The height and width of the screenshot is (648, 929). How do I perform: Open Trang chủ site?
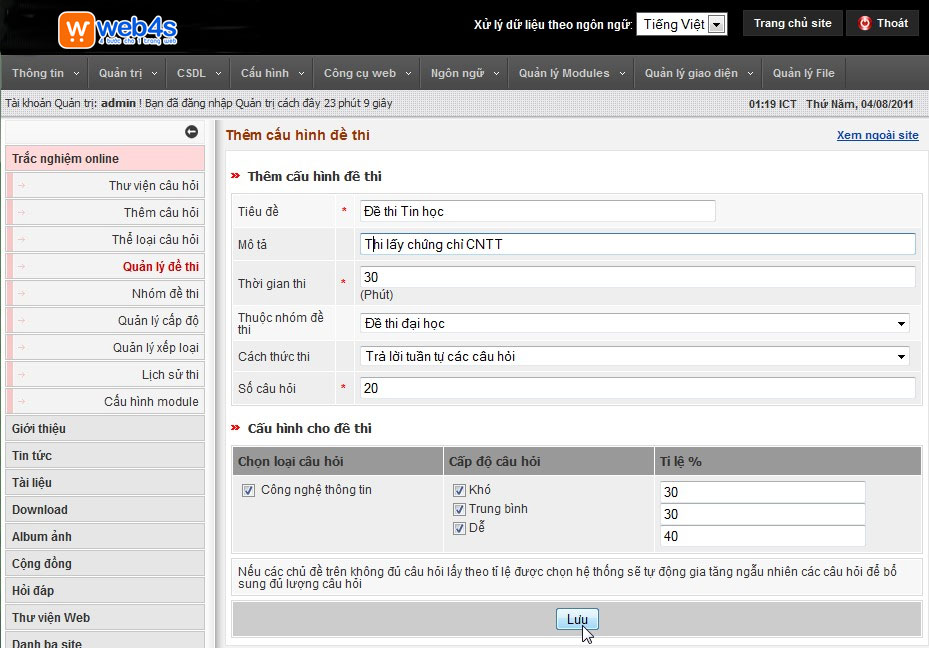click(792, 24)
